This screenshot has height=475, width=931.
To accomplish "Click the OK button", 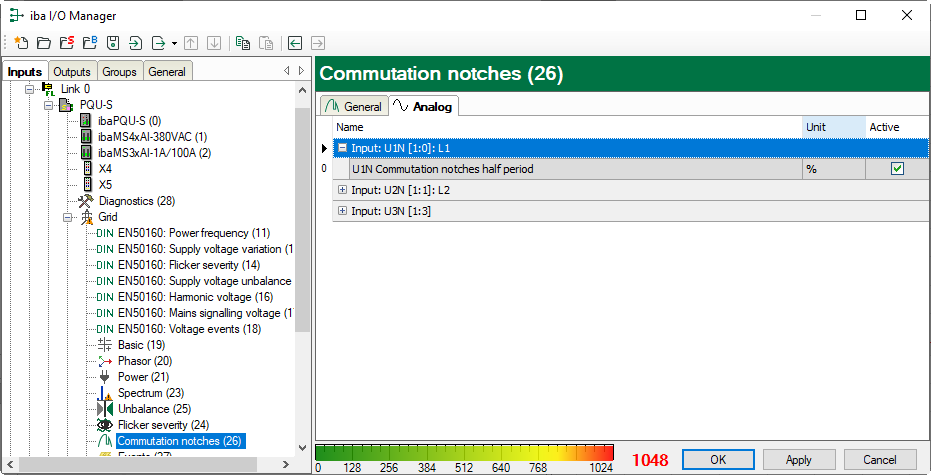I will (x=717, y=460).
